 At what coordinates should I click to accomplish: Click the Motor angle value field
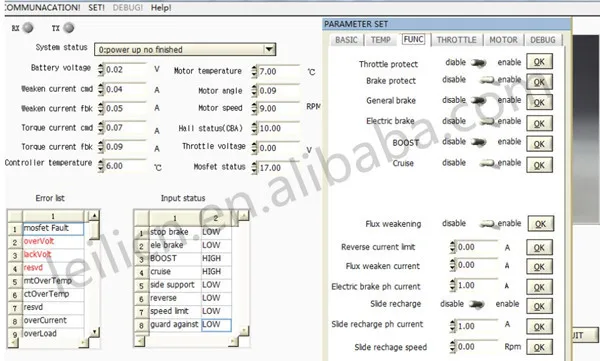(279, 91)
